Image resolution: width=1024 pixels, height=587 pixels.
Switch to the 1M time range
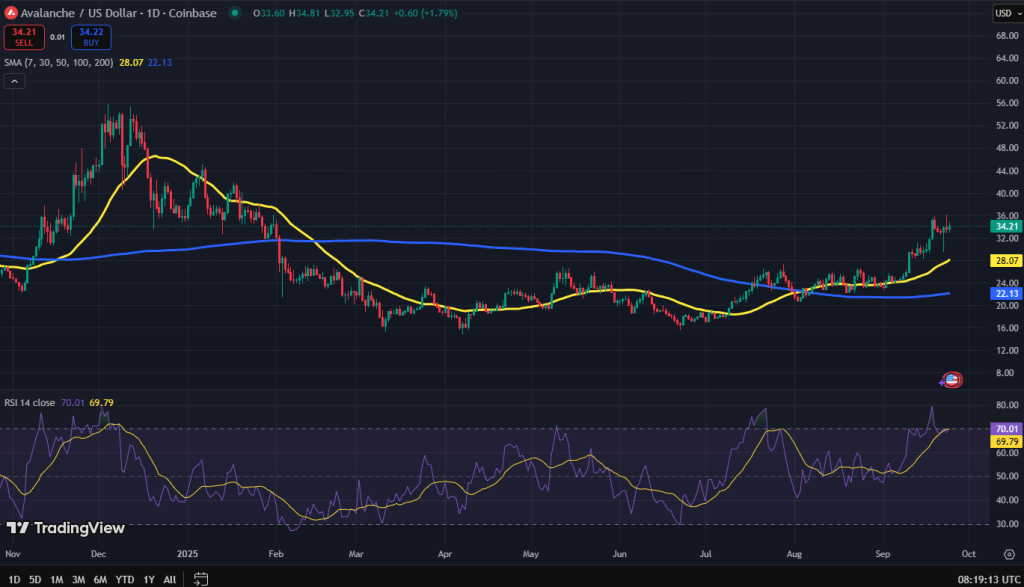[x=57, y=579]
